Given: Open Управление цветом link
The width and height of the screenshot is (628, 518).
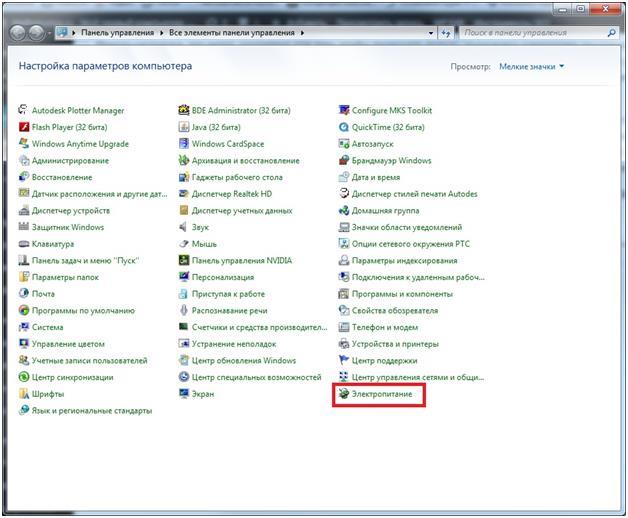Looking at the screenshot, I should coord(68,344).
